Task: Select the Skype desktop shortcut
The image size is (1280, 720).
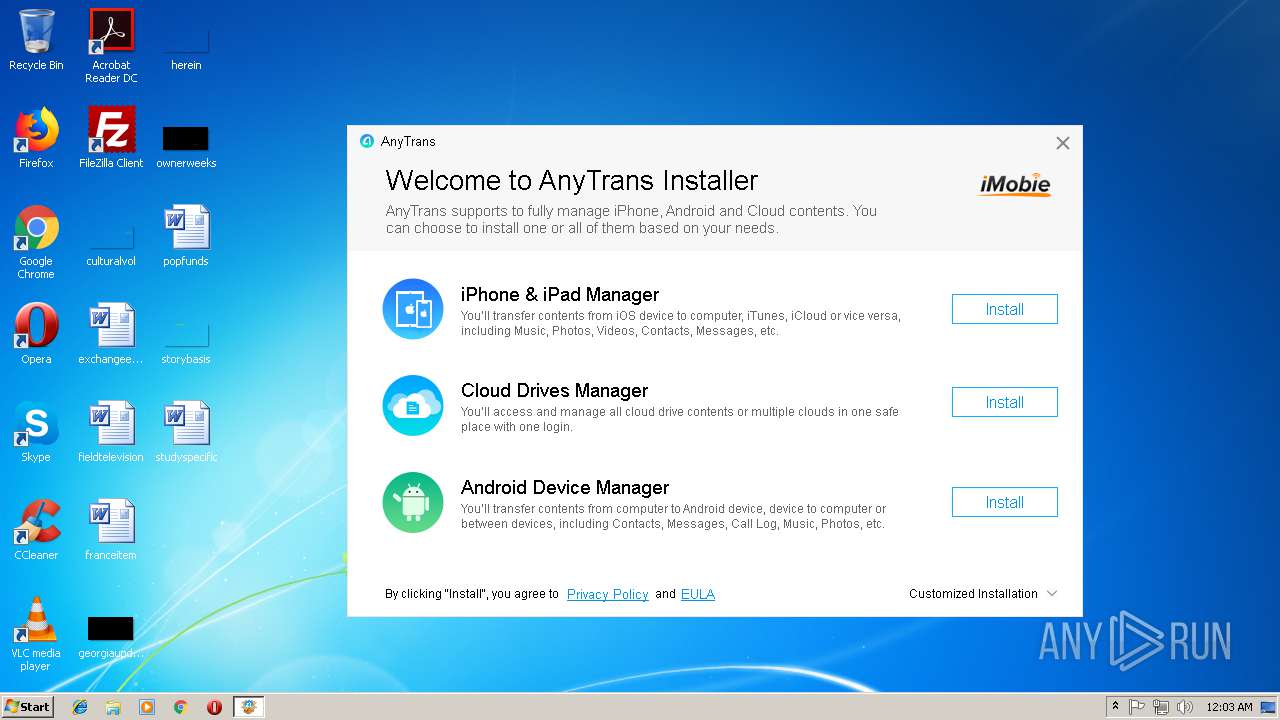Action: tap(36, 432)
